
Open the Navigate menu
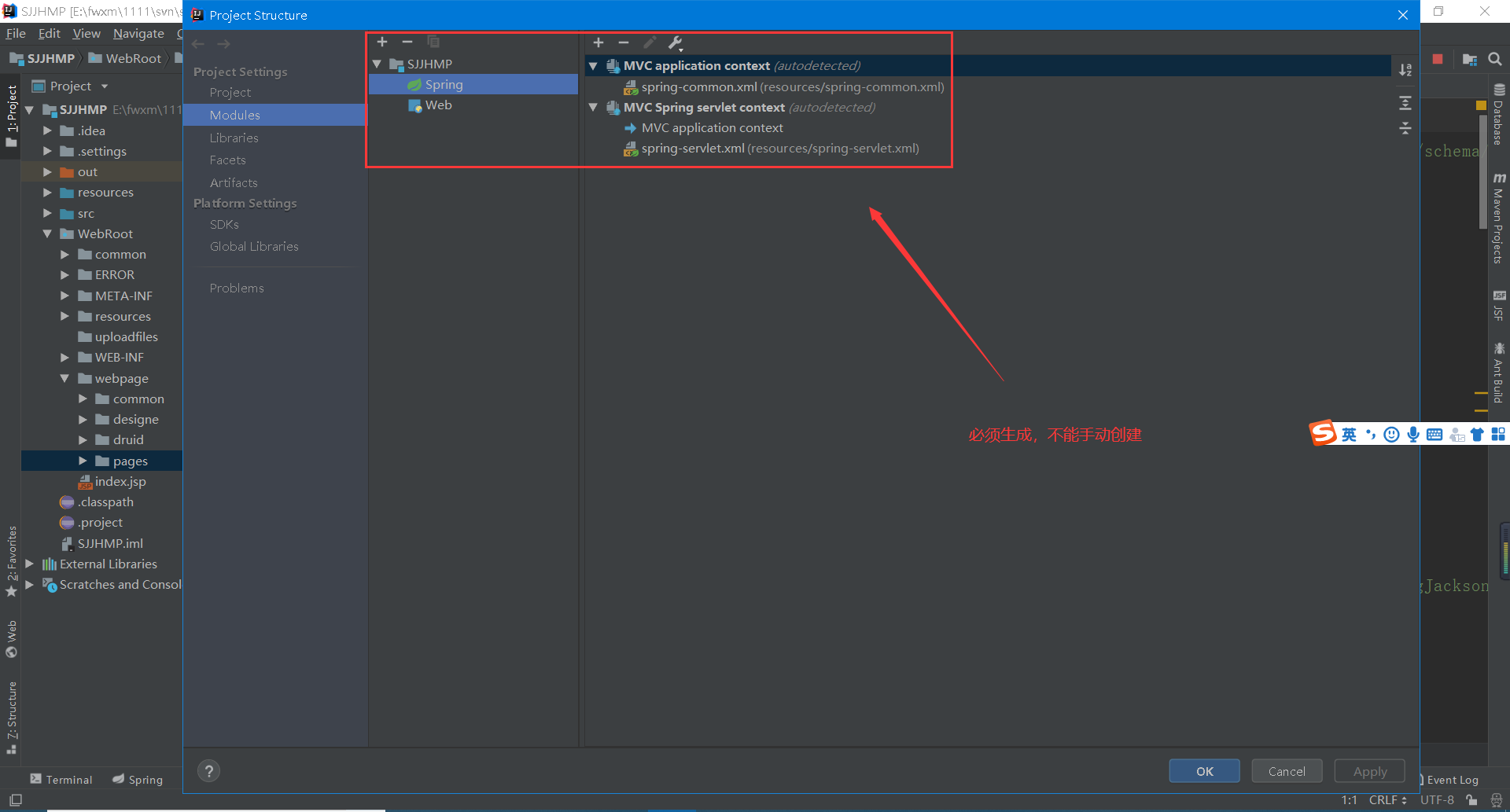(x=138, y=33)
